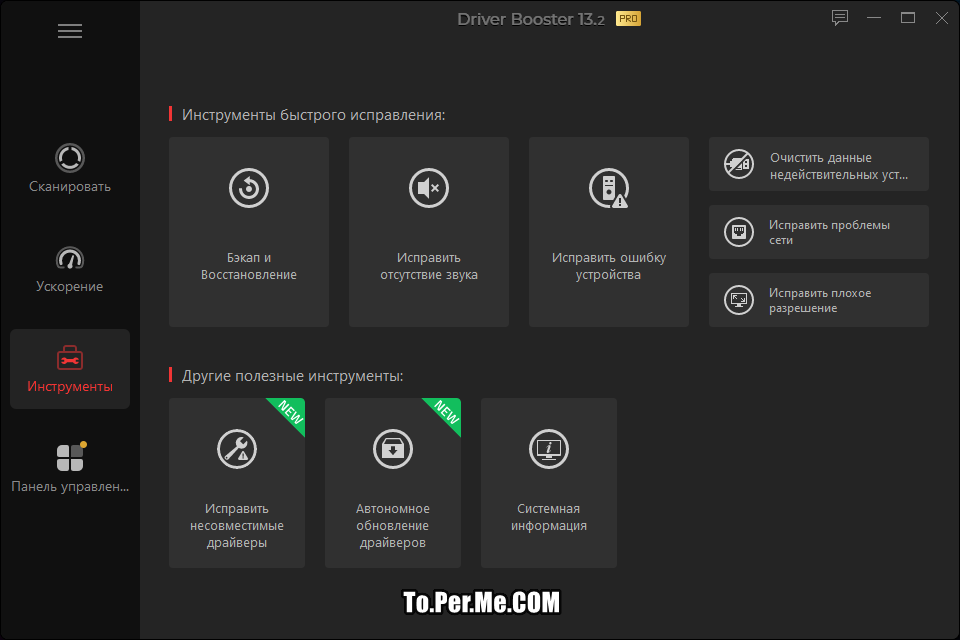
Task: Open Очистить данные недействительных устройств
Action: [x=819, y=164]
